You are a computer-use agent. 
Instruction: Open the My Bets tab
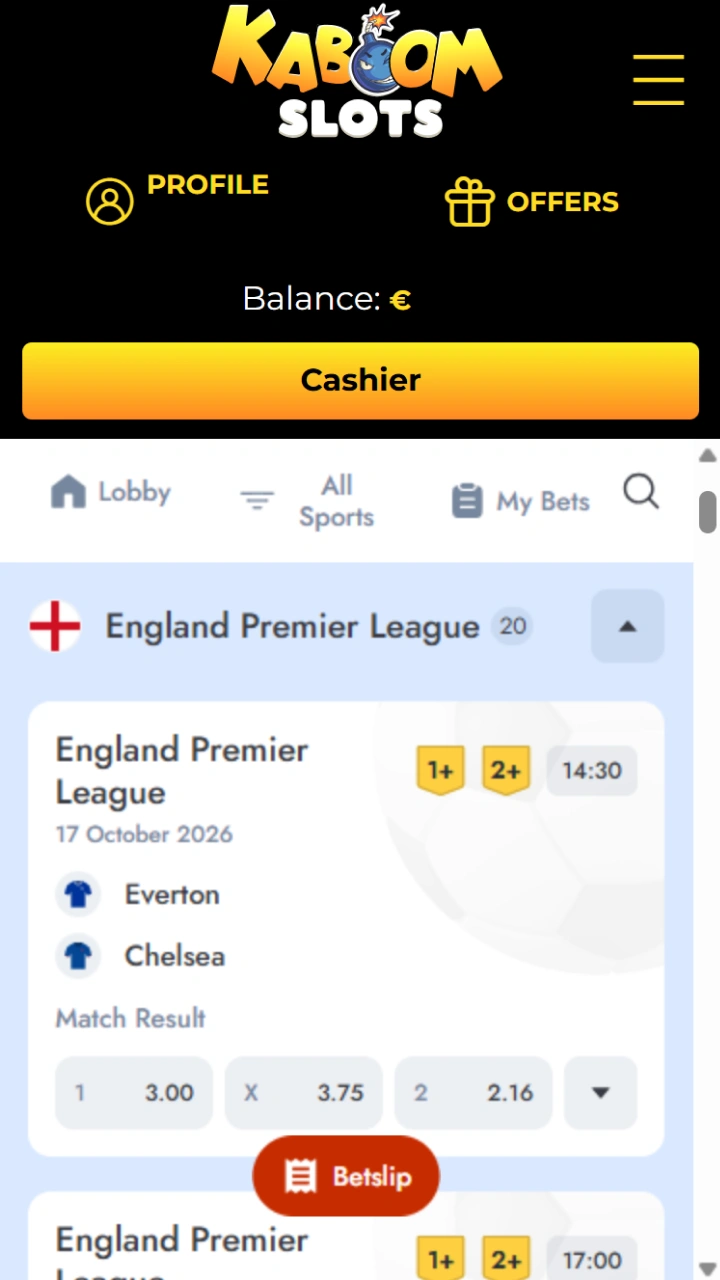(520, 501)
